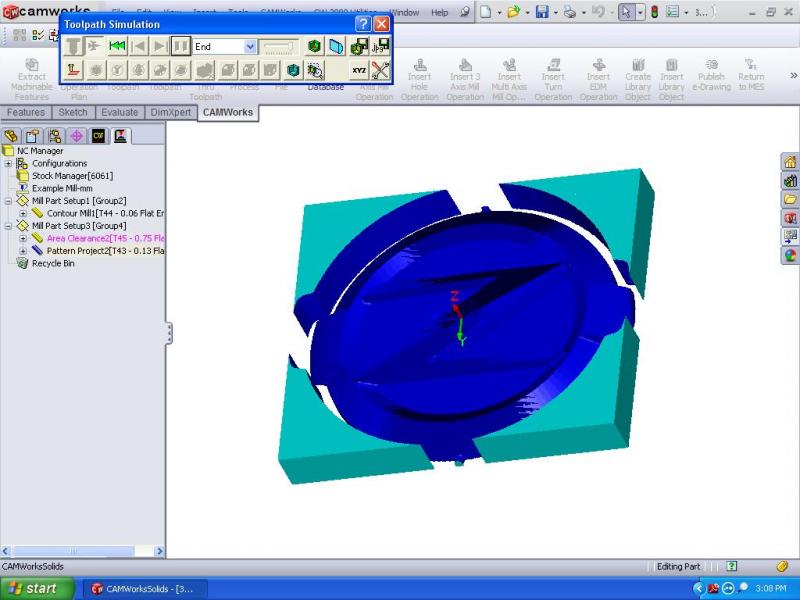This screenshot has height=600, width=800.
Task: Click the teal target part display icon
Action: (293, 70)
